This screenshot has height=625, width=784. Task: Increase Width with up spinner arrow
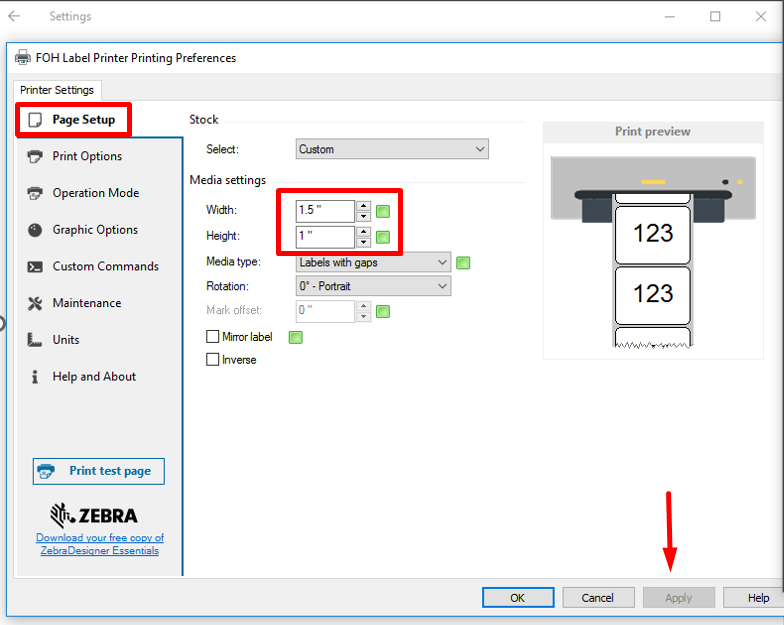[364, 206]
